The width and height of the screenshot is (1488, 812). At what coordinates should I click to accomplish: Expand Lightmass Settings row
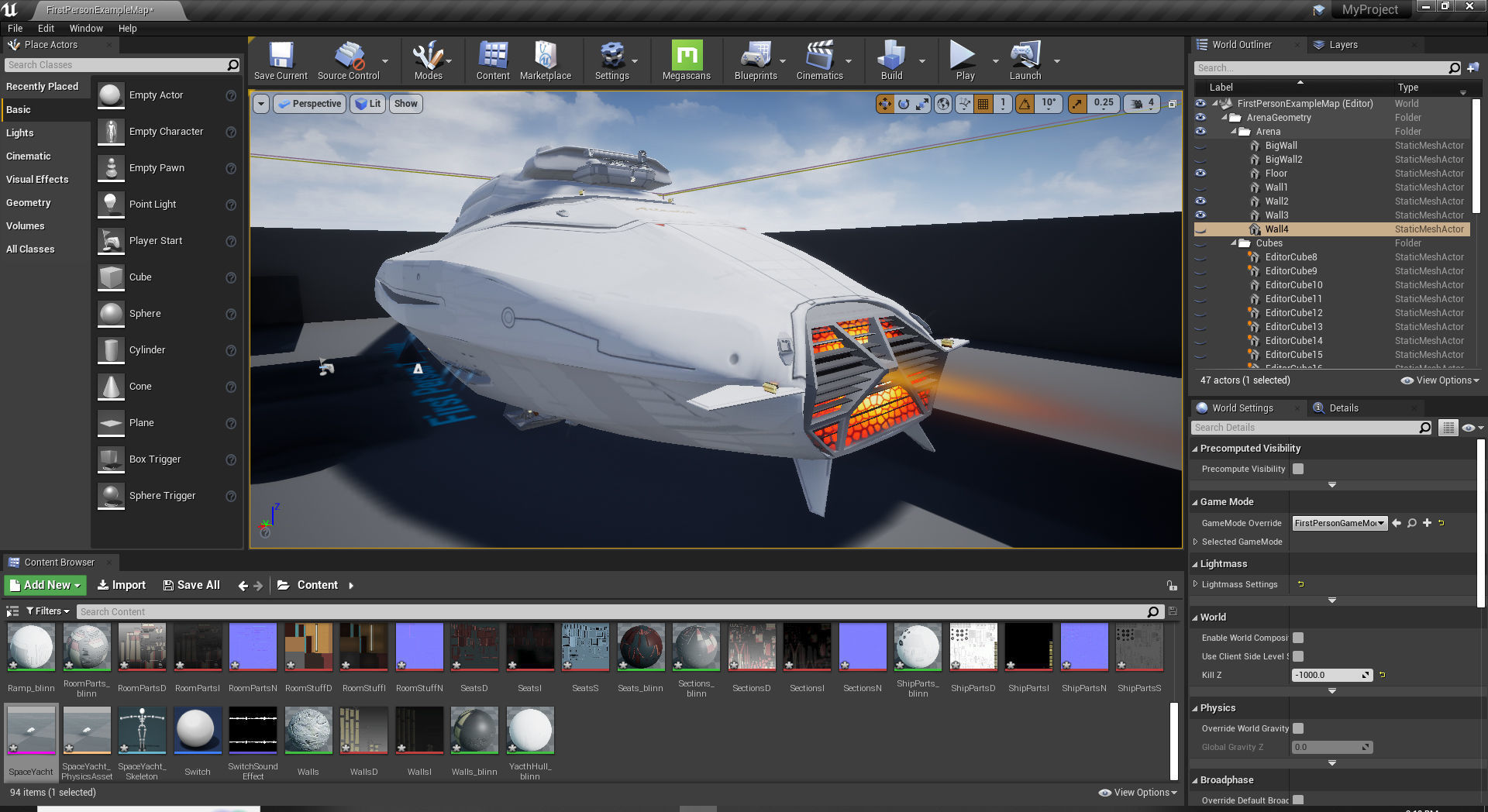click(1195, 584)
